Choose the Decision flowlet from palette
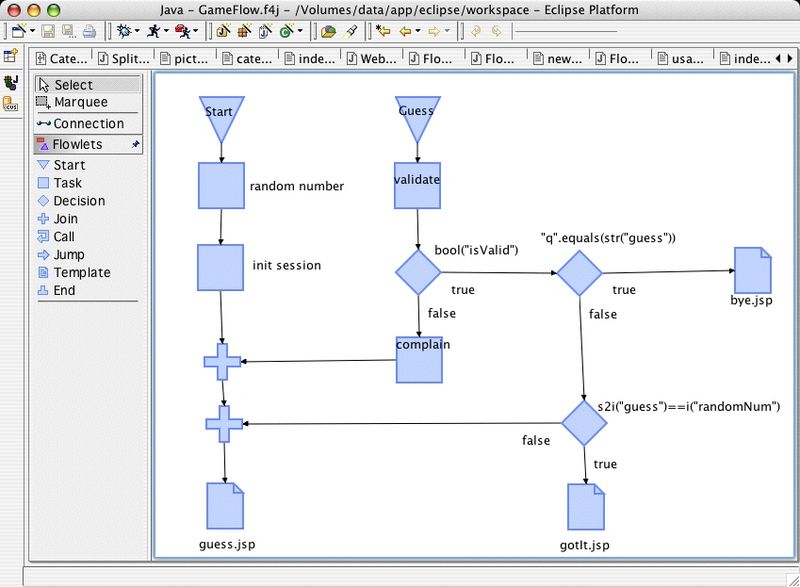Viewport: 800px width, 587px height. (x=78, y=201)
